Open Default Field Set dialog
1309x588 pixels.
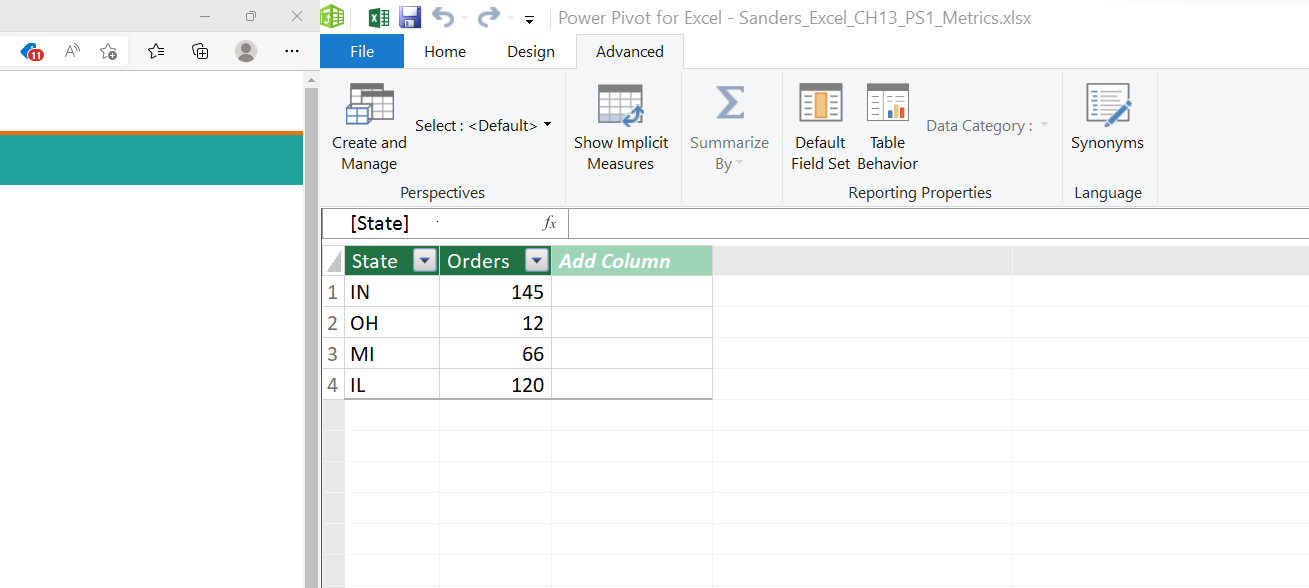point(820,127)
